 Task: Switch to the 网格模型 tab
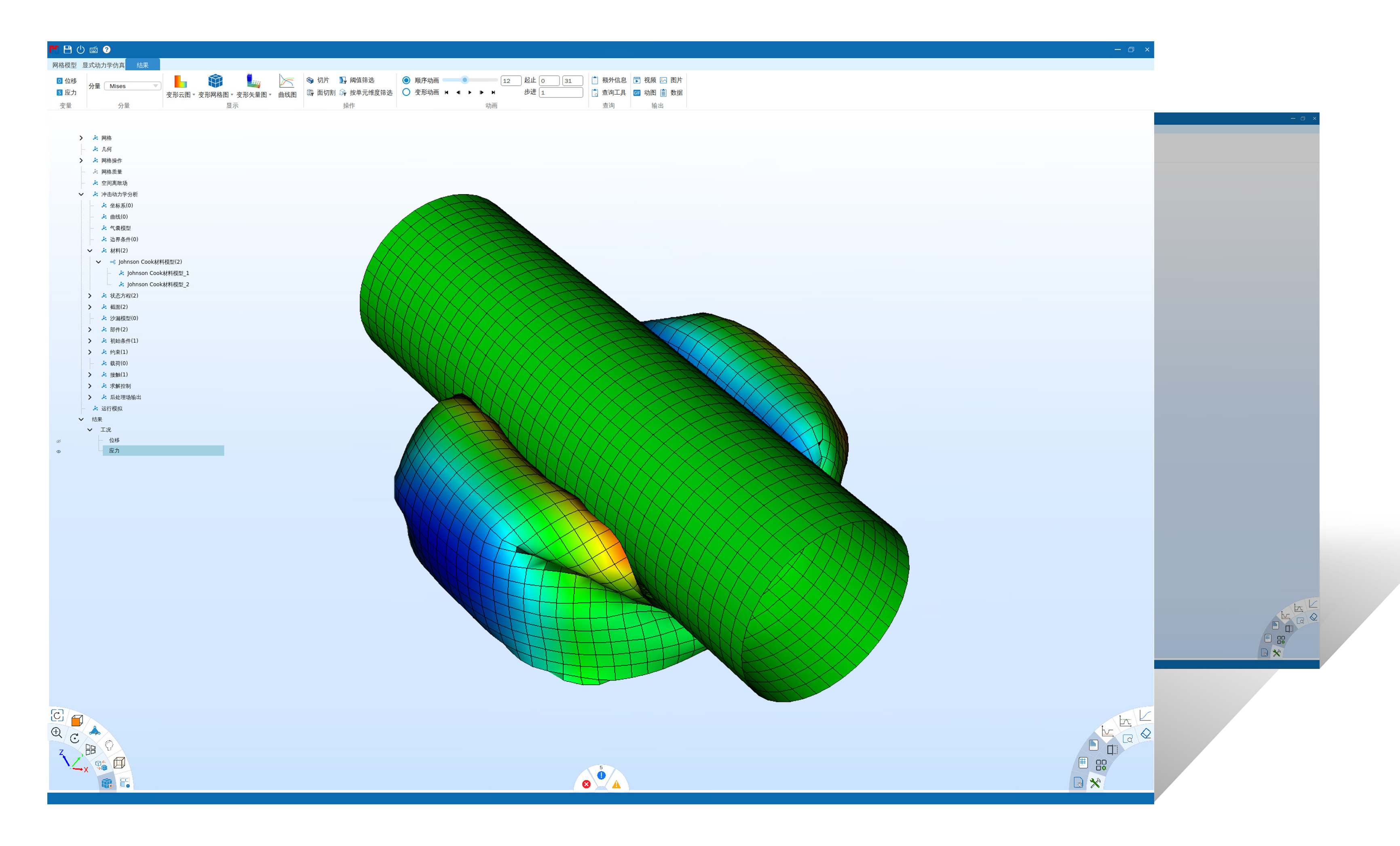tap(64, 66)
